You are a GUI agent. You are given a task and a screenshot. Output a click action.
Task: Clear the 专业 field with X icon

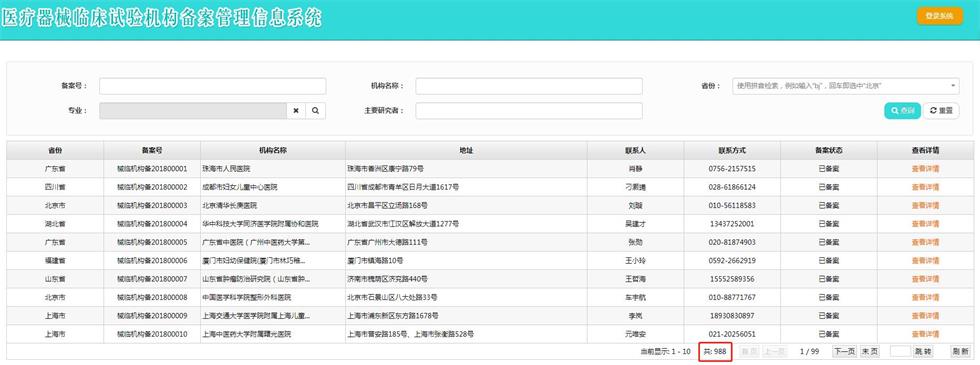[296, 111]
